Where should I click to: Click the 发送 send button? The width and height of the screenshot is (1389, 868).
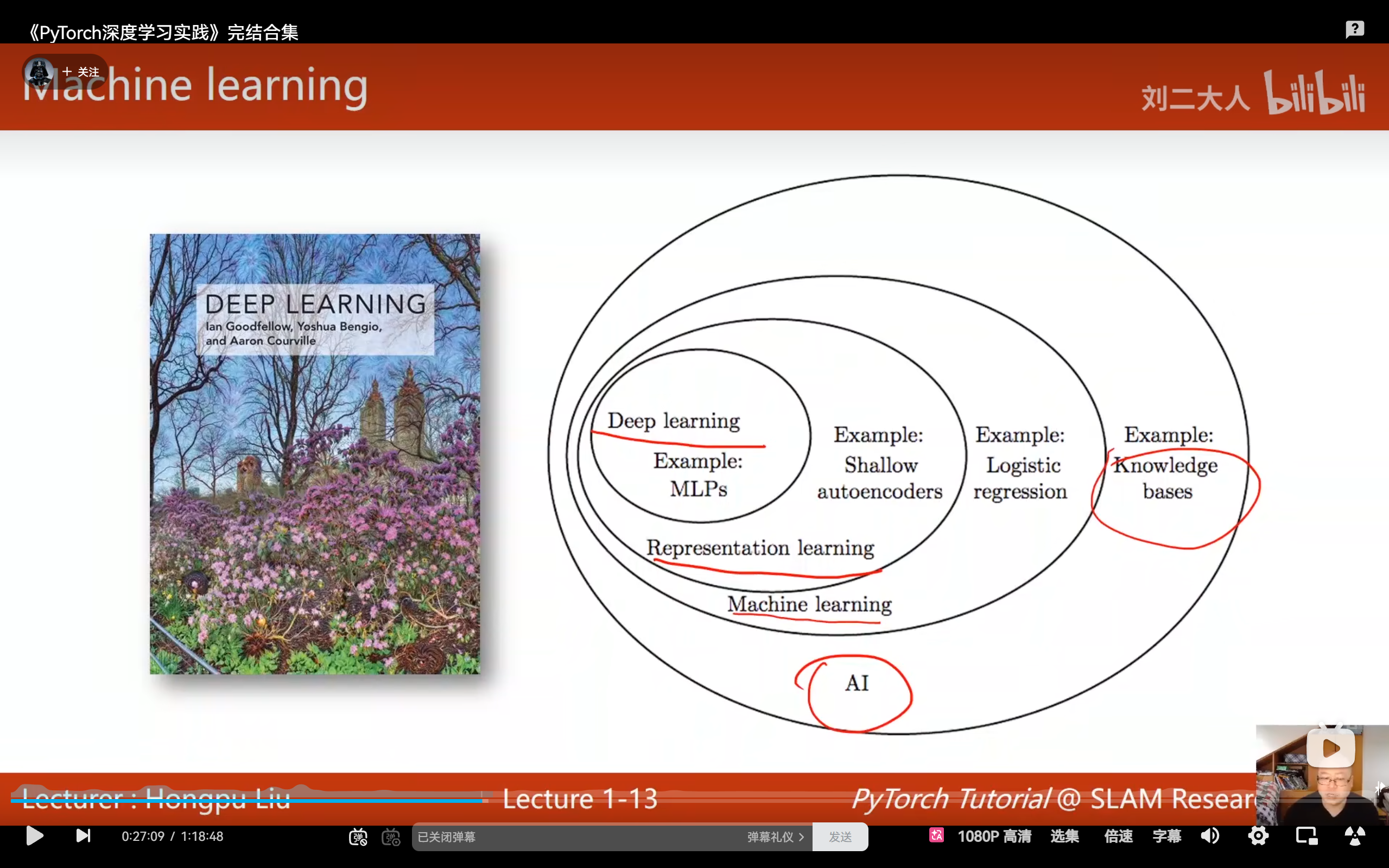tap(840, 837)
